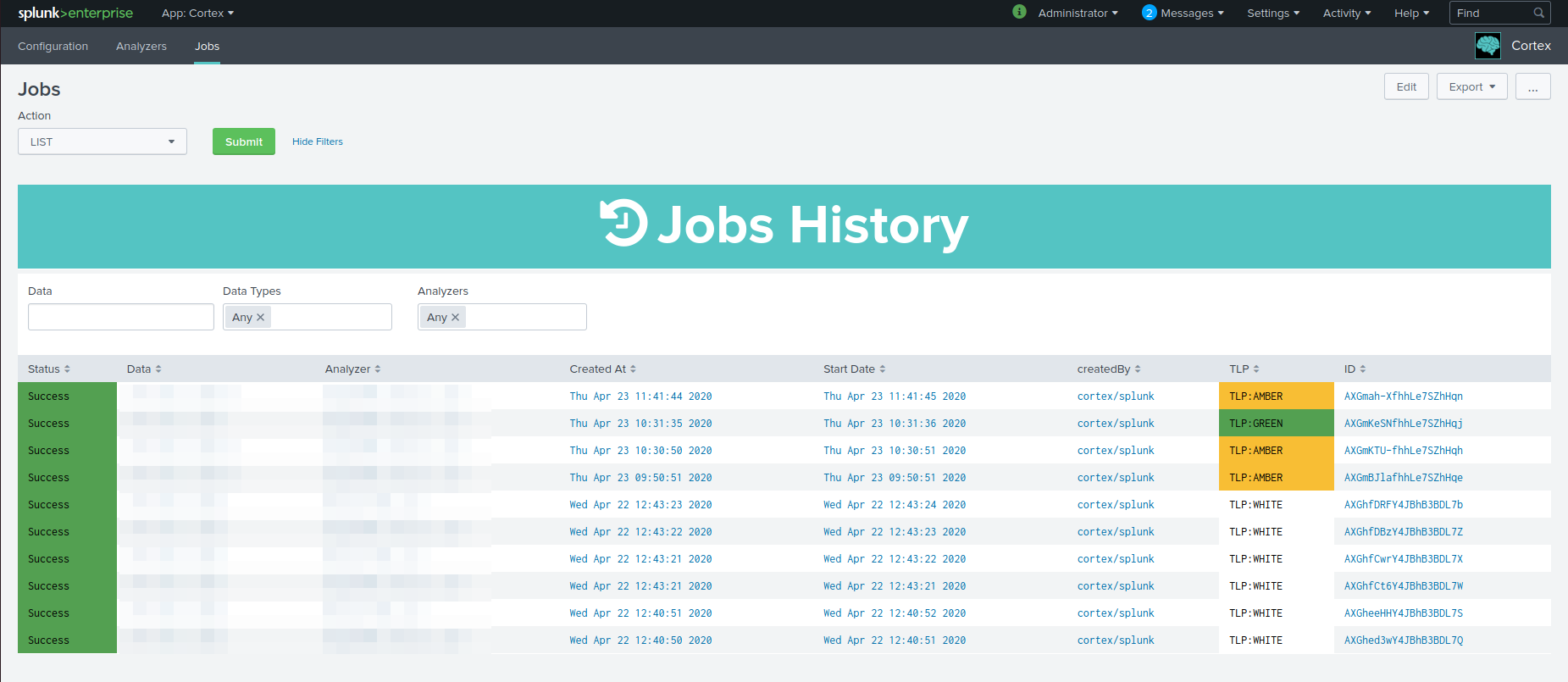Open the Messages dropdown
1568x682 pixels.
click(x=1192, y=13)
